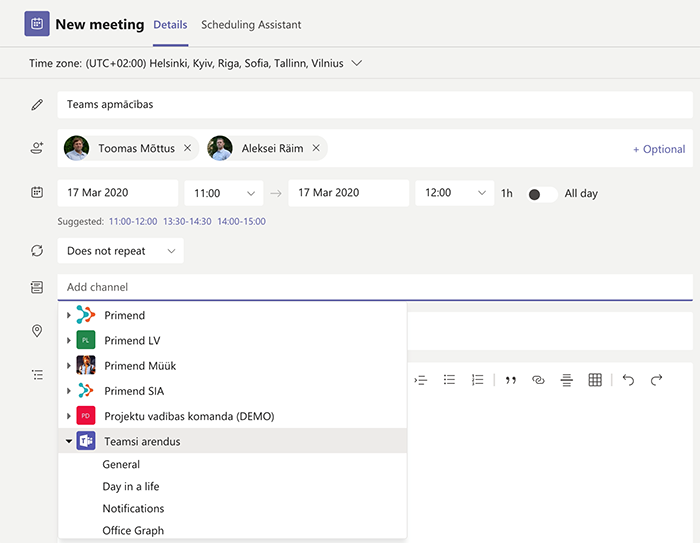Viewport: 700px width, 543px height.
Task: Click the repeat recurrence icon
Action: click(x=37, y=251)
